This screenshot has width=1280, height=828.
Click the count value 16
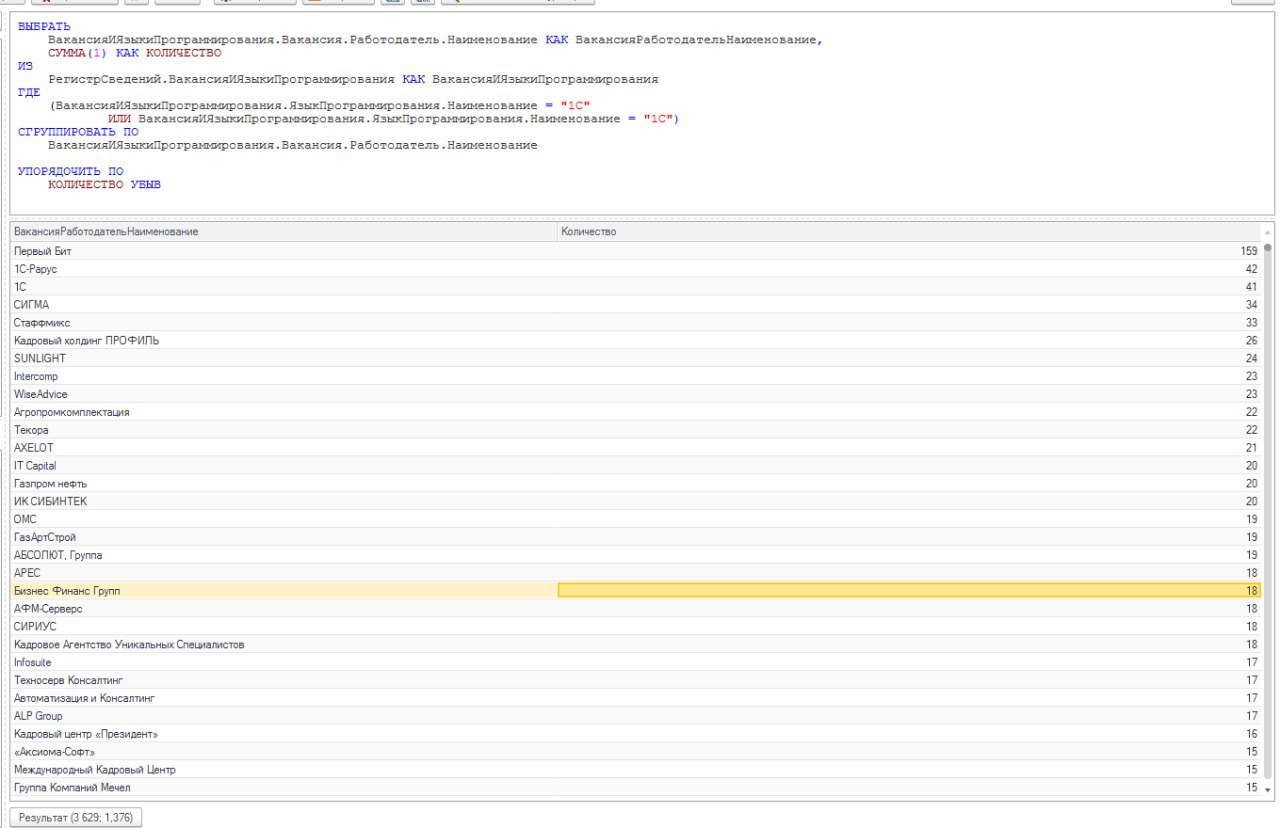tap(1251, 734)
